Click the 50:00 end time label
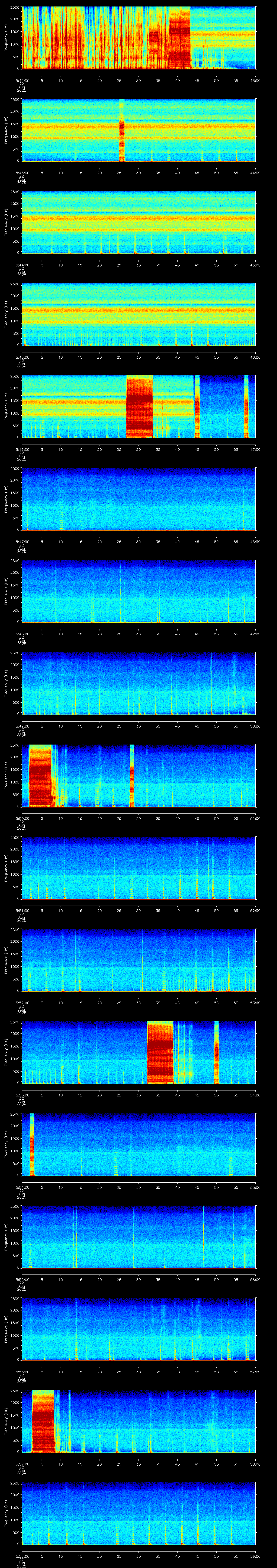Viewport: 277px width, 1568px height. point(255,726)
